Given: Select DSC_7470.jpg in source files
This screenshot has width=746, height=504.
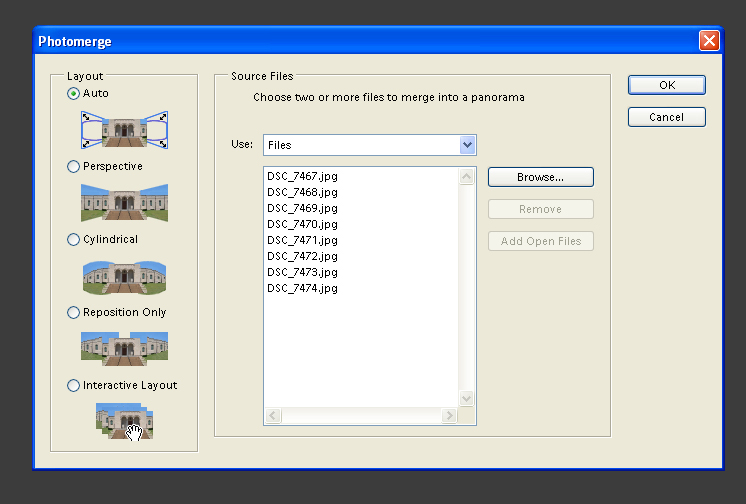Looking at the screenshot, I should (302, 224).
